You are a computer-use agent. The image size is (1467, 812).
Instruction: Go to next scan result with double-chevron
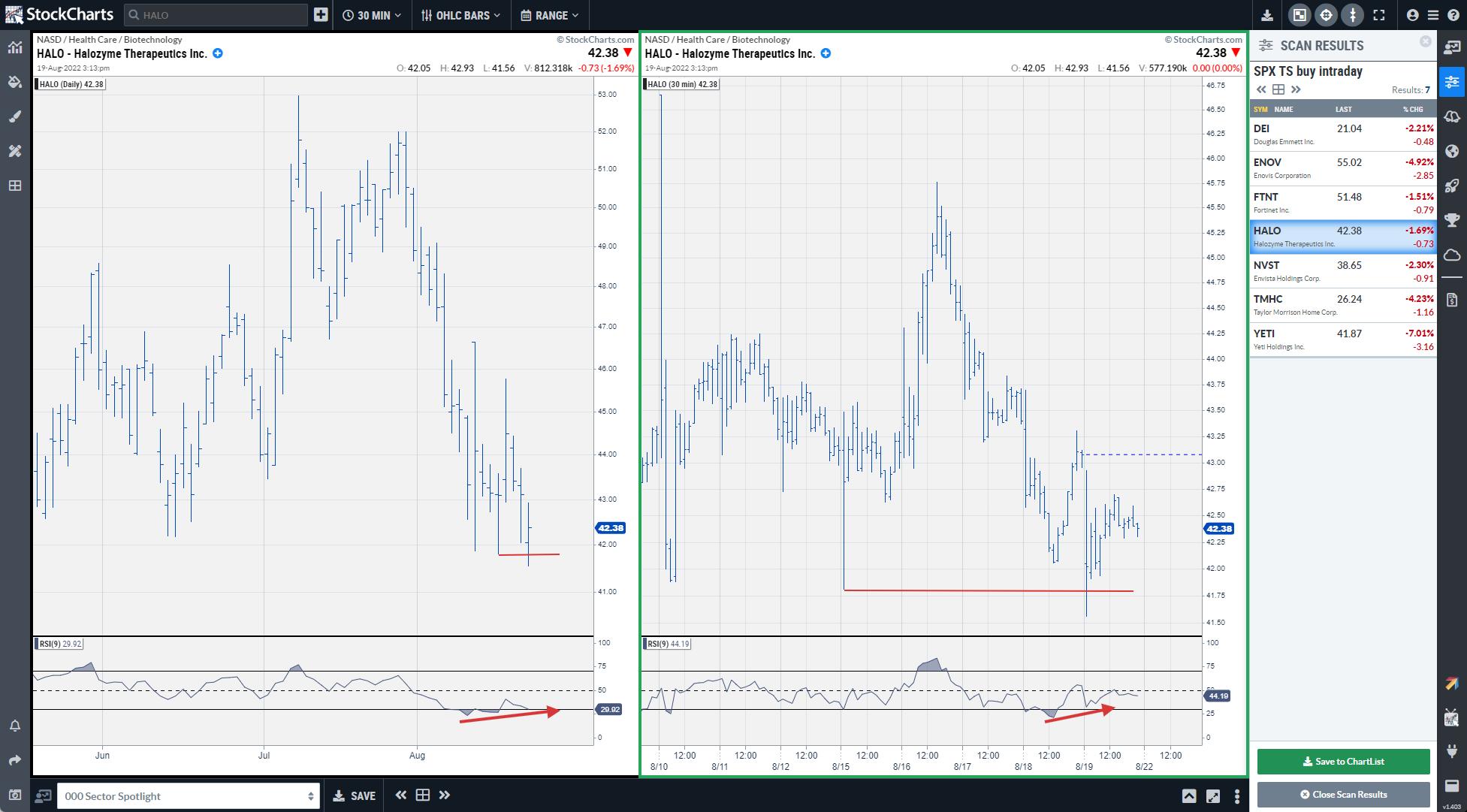(x=1296, y=89)
